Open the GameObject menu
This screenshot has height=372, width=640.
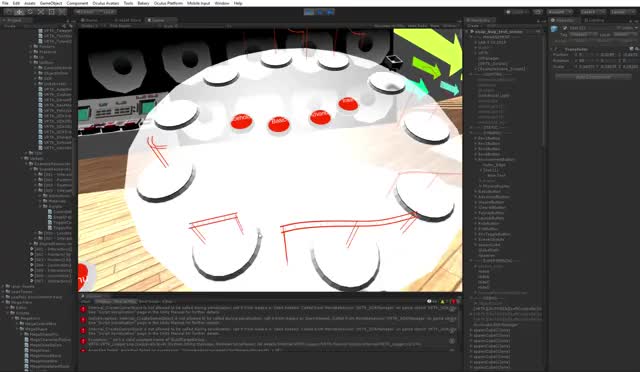click(51, 3)
